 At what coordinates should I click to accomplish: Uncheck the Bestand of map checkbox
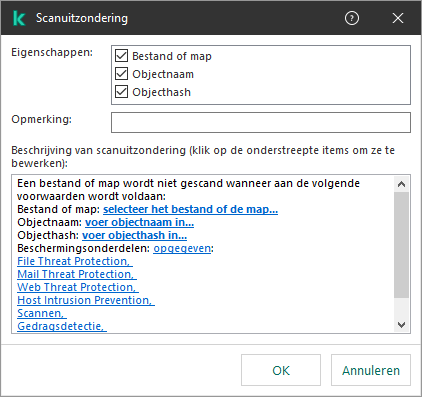tap(121, 56)
